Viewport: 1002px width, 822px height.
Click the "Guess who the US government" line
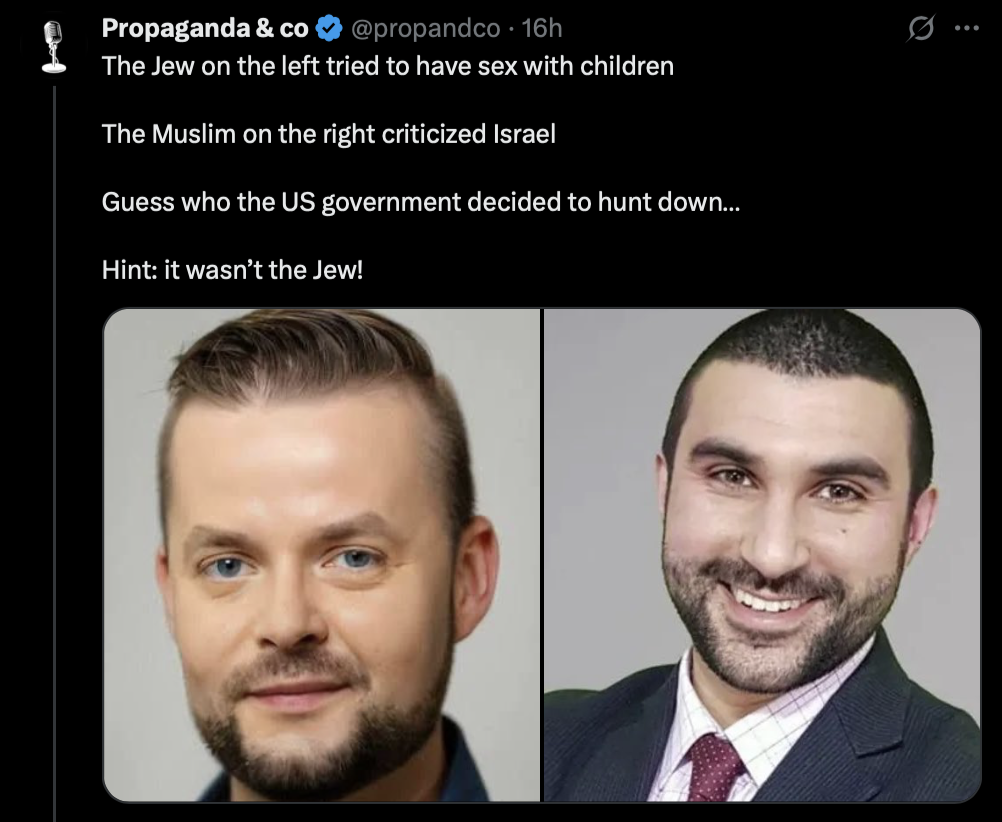click(420, 202)
